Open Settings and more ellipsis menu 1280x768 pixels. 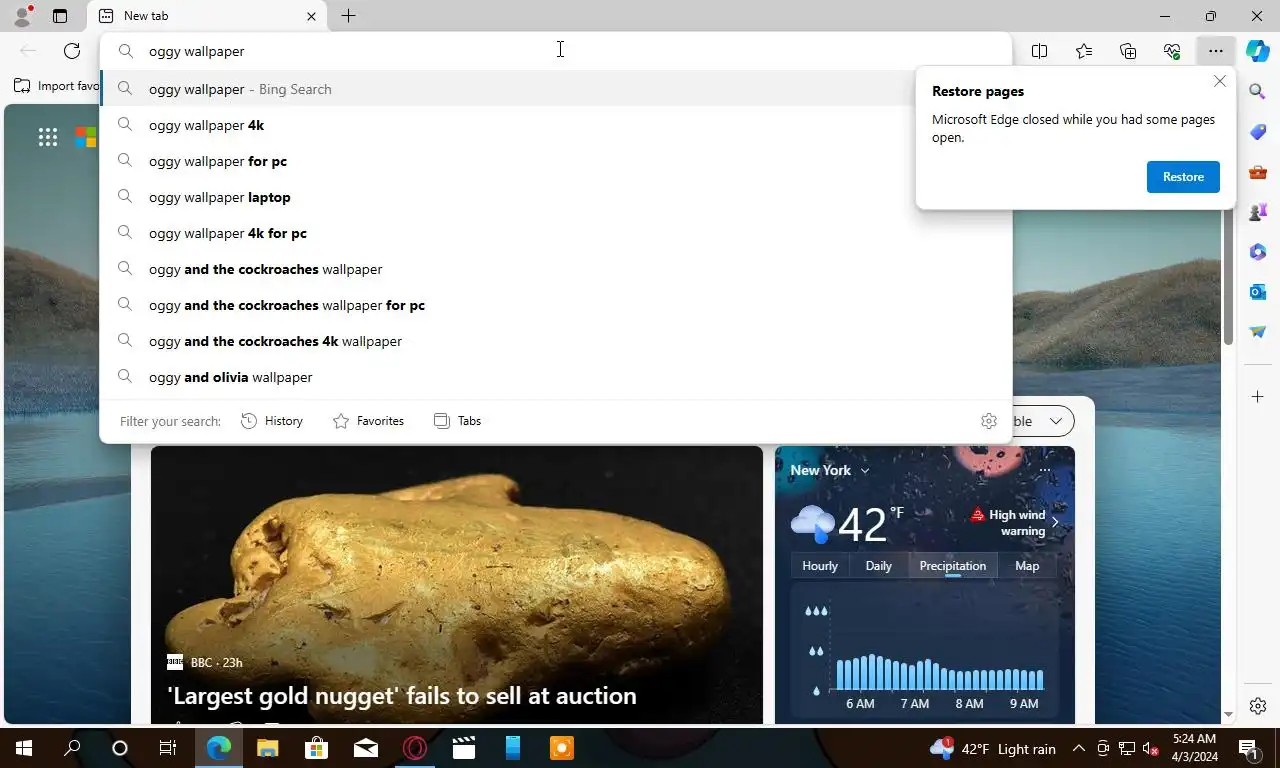click(1216, 51)
